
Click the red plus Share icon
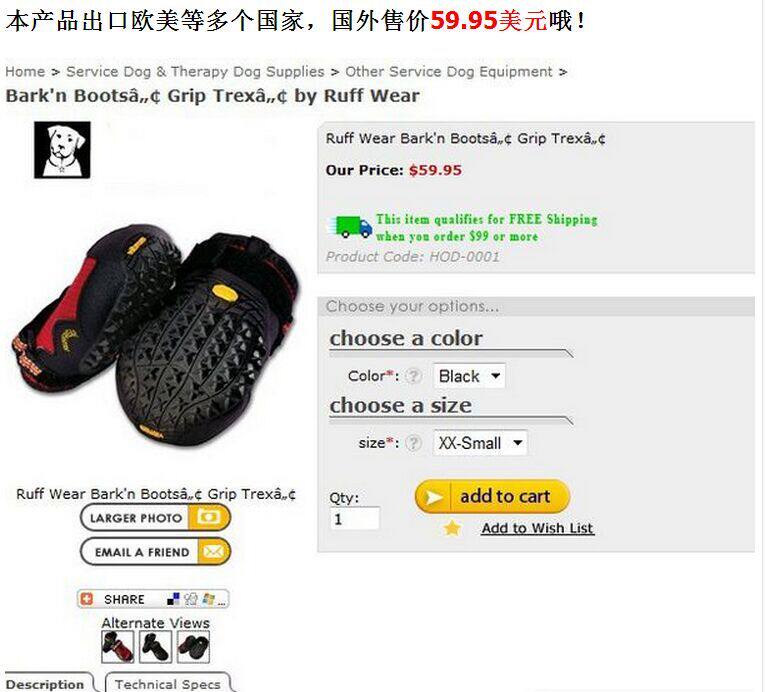coord(86,599)
